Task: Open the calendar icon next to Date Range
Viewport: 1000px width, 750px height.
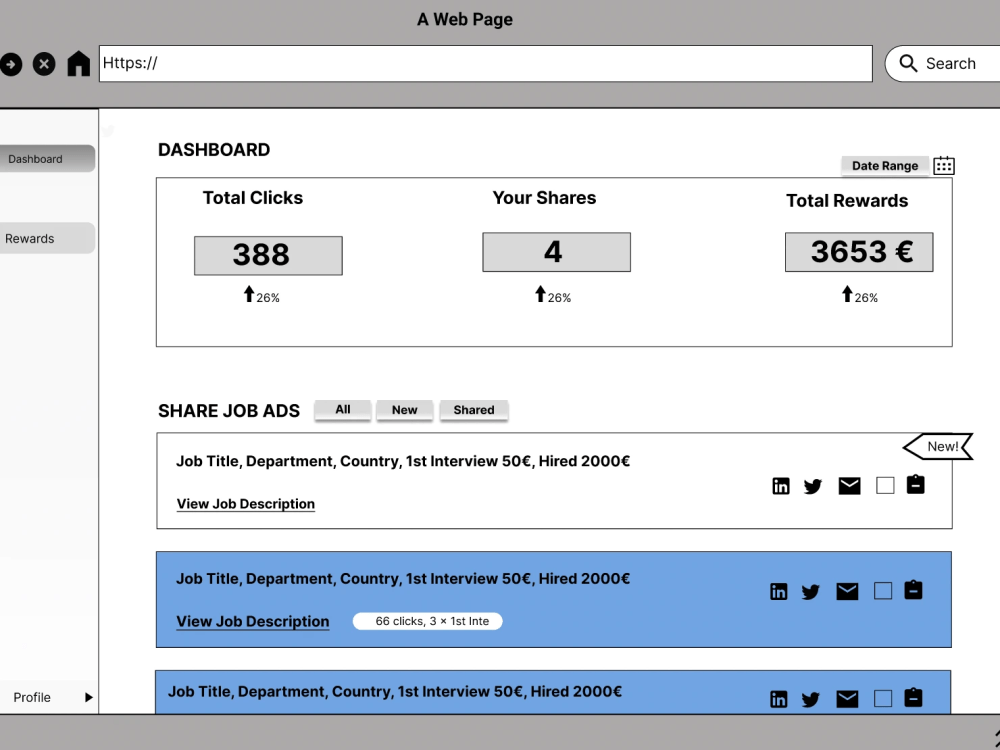Action: 943,165
